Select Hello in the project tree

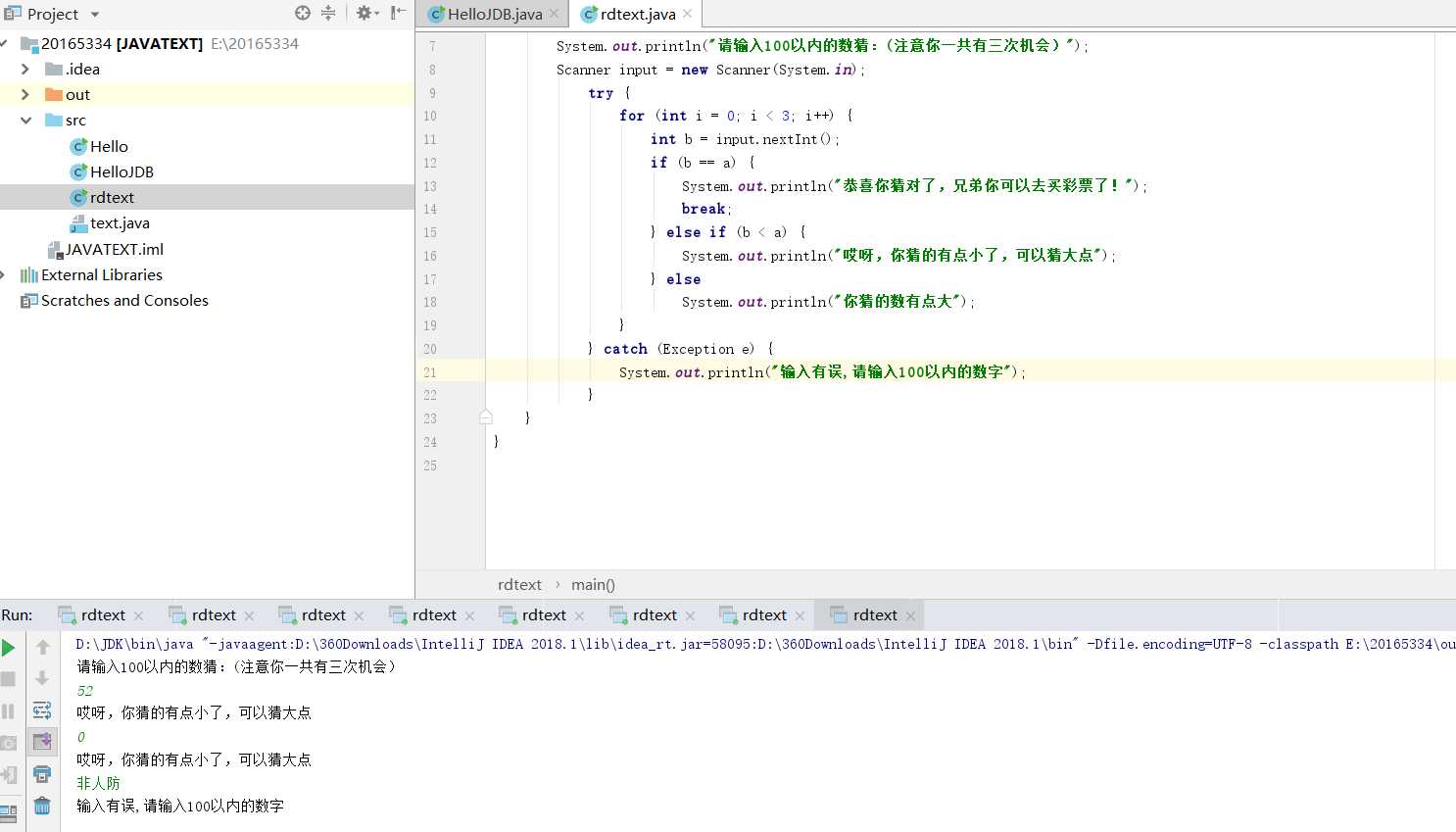(x=109, y=146)
